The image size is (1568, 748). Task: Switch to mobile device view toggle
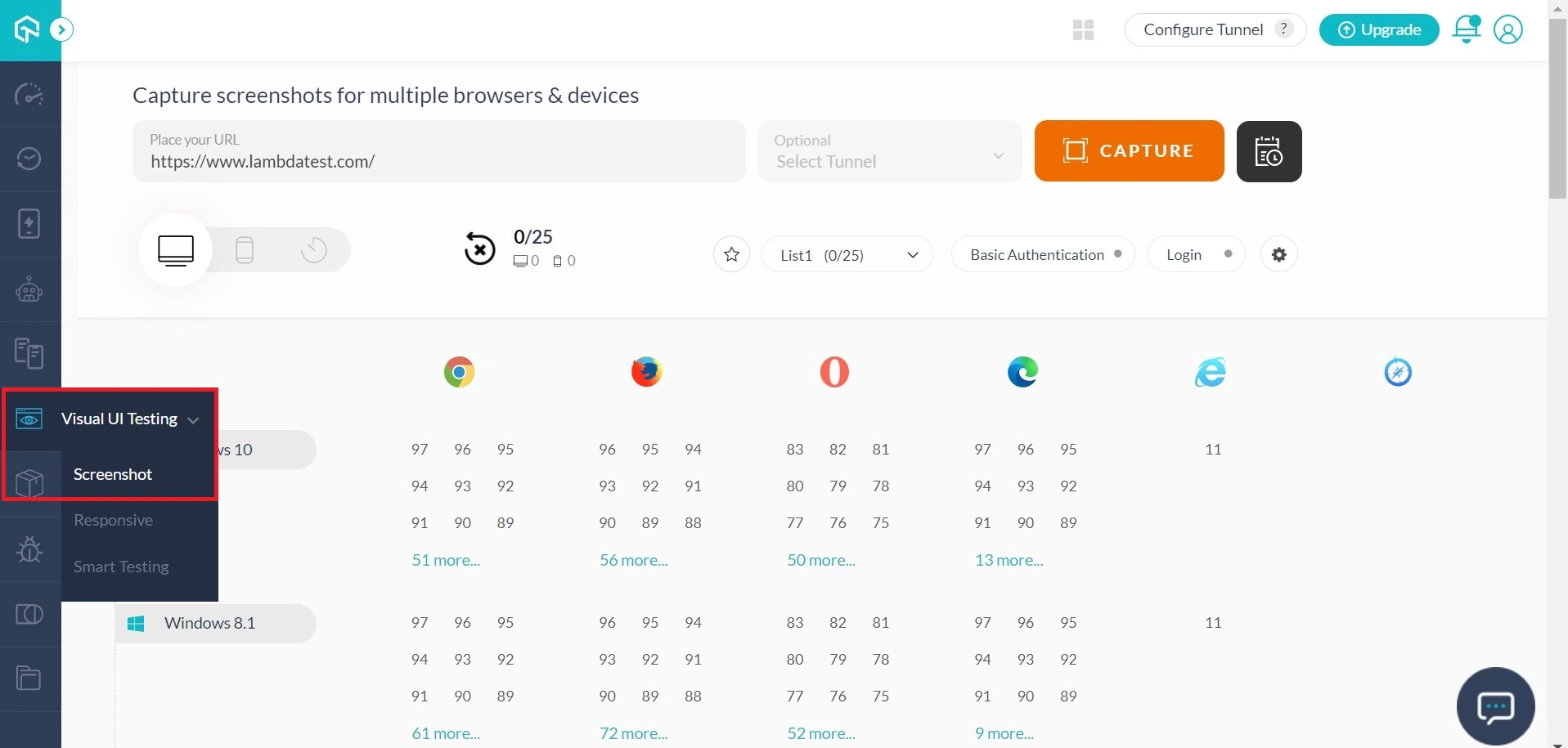pyautogui.click(x=245, y=249)
